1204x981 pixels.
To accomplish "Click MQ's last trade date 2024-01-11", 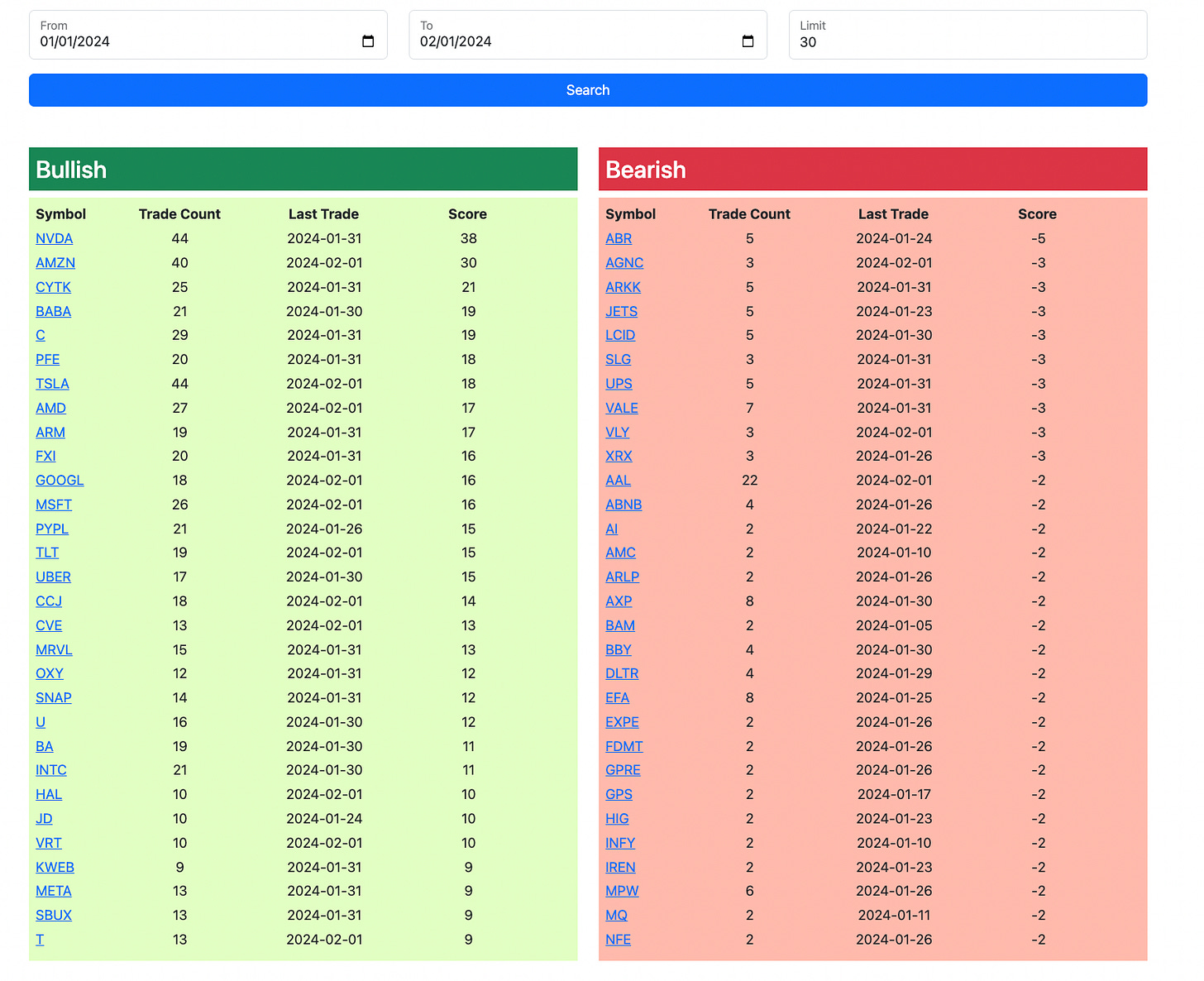I will [x=894, y=915].
